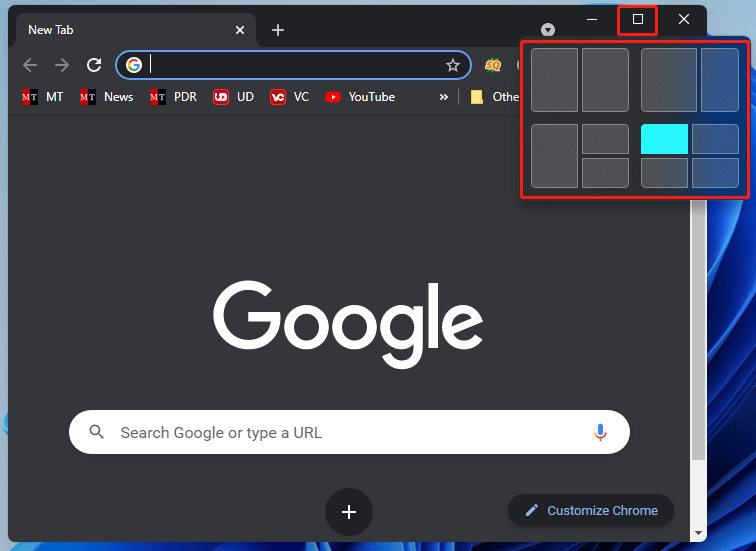Start voice search with microphone icon
Screen dimensions: 756x551
[x=600, y=432]
